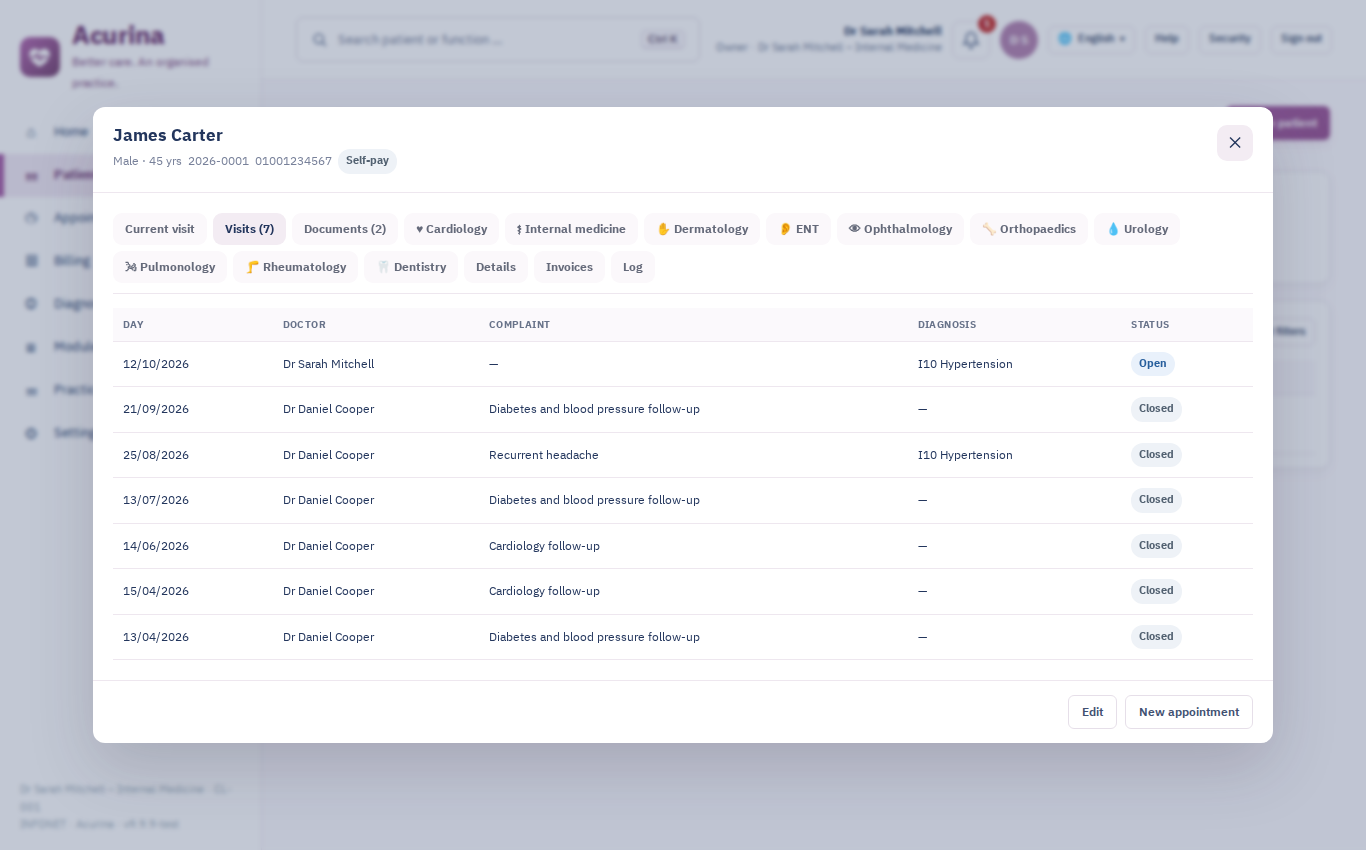Click the I10 Hypertension diagnosis for 25/08/2026
This screenshot has height=850, width=1366.
pyautogui.click(x=965, y=455)
